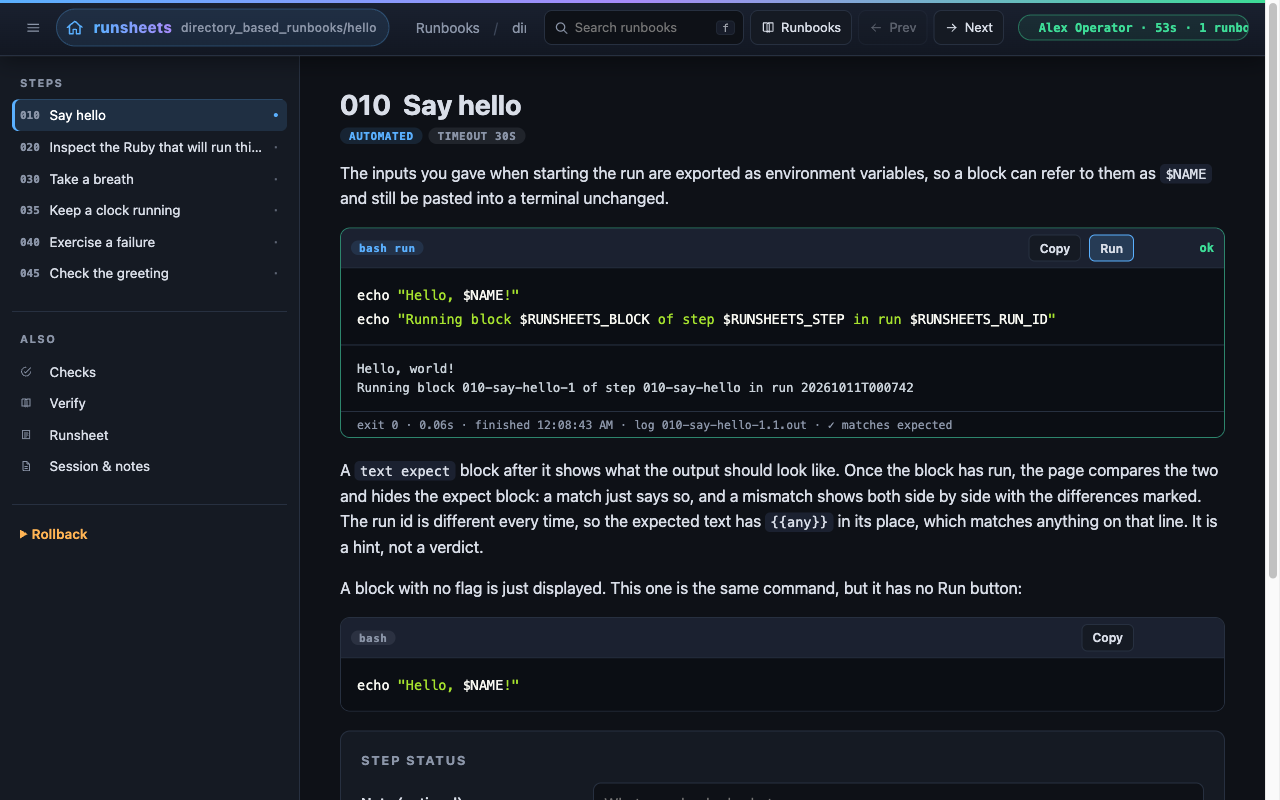Select step 040 Exercise a failure
Screen dimensions: 1280x800
tap(149, 242)
